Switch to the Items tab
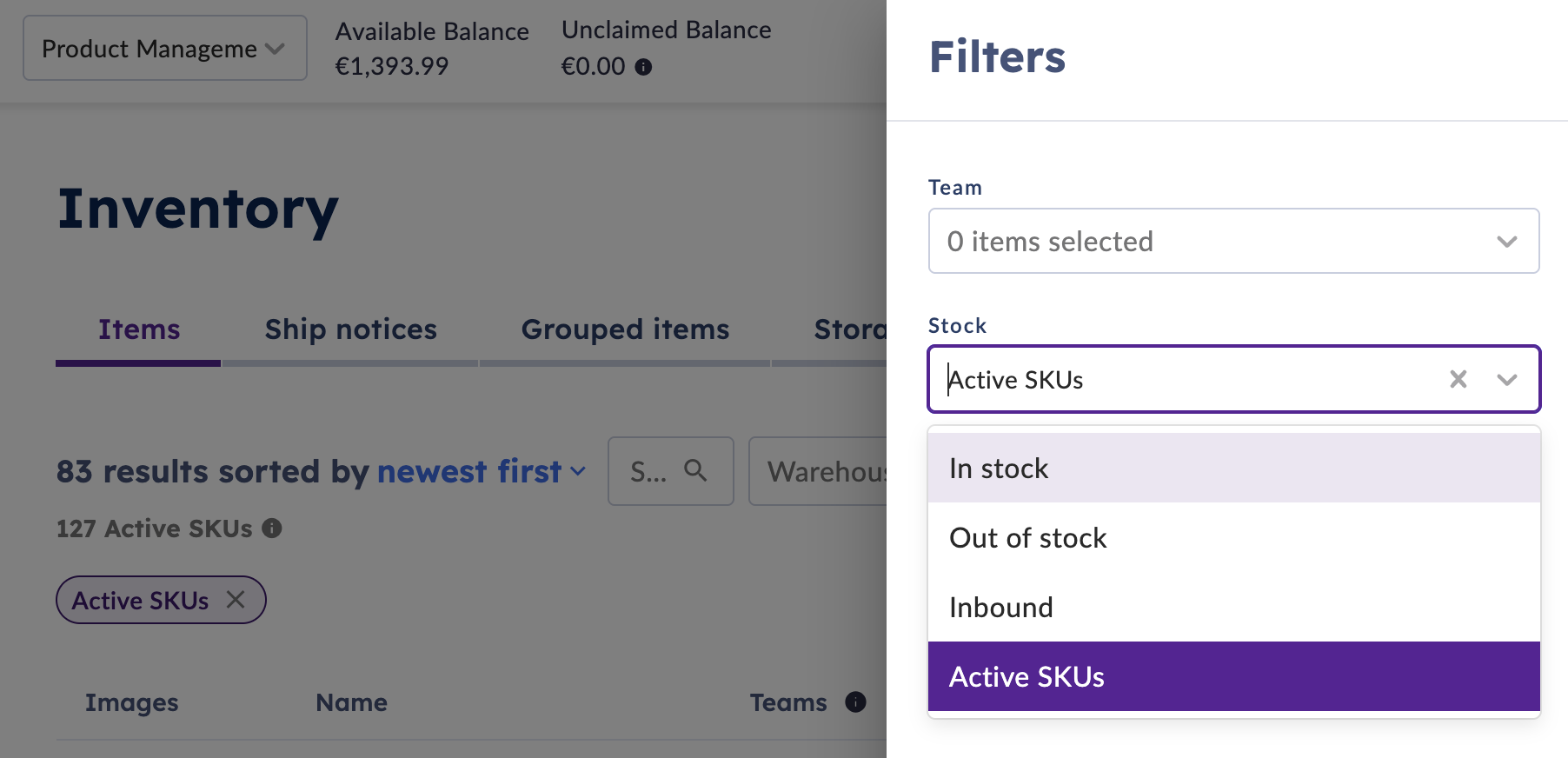 138,329
